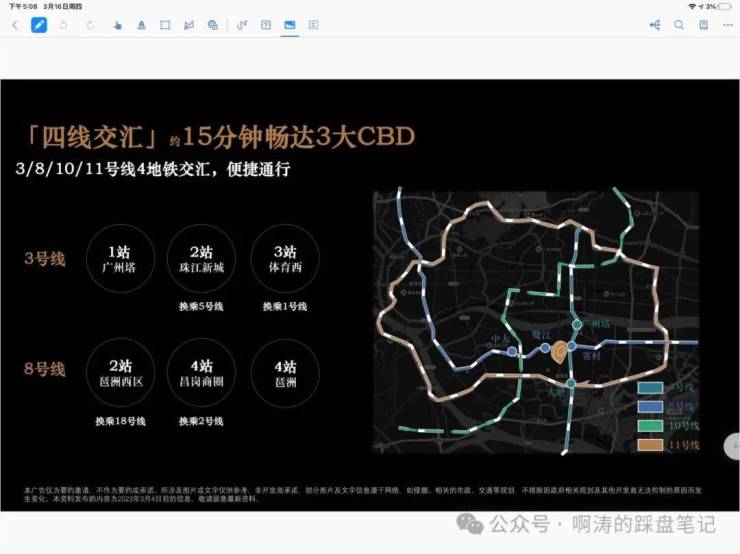Screen dimensions: 740x554
Task: Redo the last undone annotation
Action: pyautogui.click(x=91, y=24)
